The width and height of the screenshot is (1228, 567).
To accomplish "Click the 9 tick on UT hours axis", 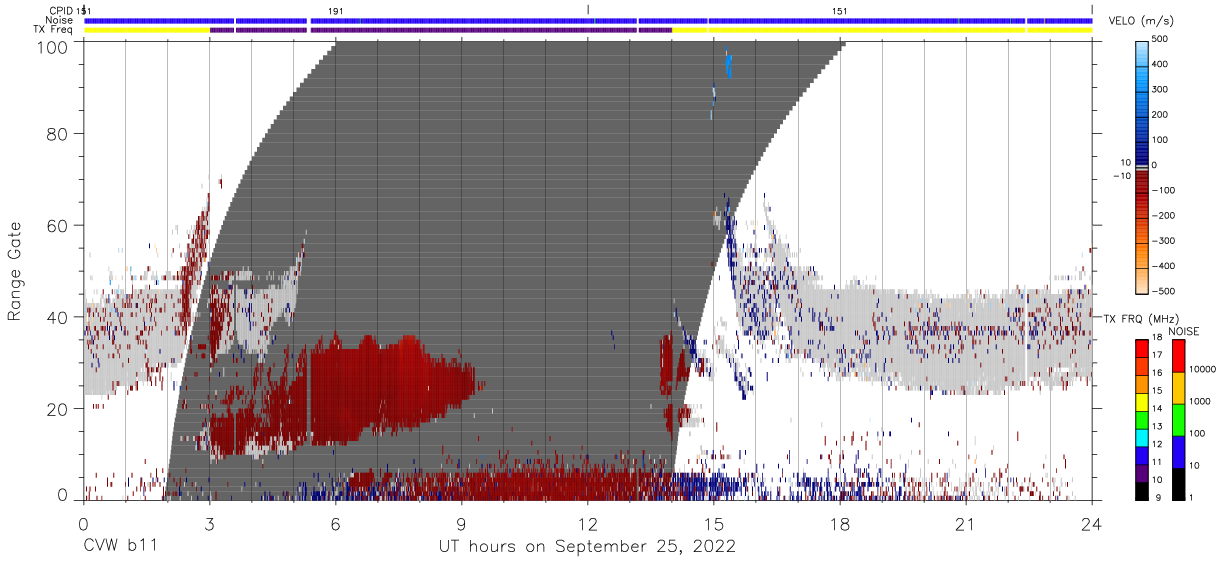I will 461,522.
